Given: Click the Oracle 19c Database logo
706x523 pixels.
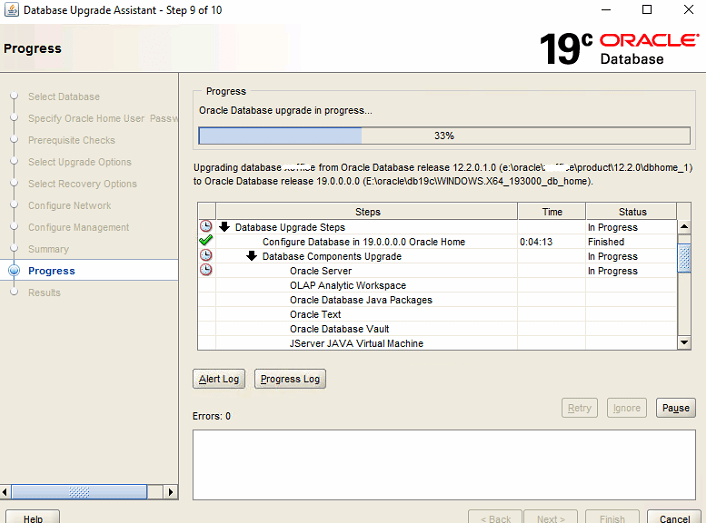Looking at the screenshot, I should tap(618, 48).
